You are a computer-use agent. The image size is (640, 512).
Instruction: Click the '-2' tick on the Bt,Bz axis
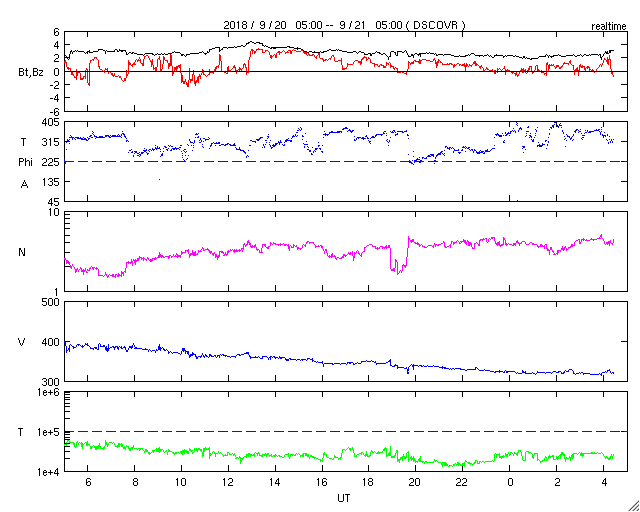tap(55, 85)
